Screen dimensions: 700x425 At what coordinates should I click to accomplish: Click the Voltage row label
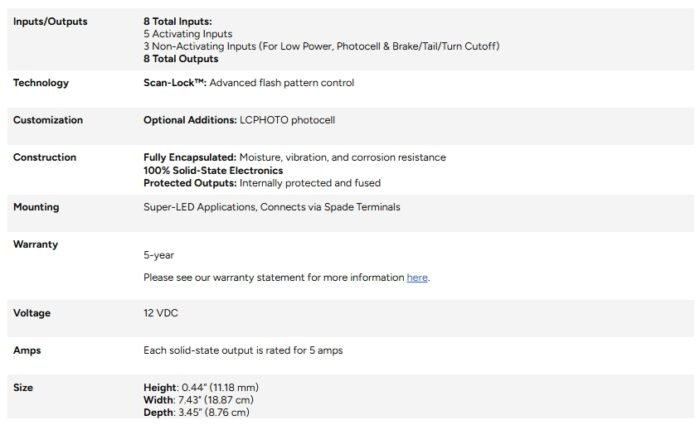coord(32,313)
